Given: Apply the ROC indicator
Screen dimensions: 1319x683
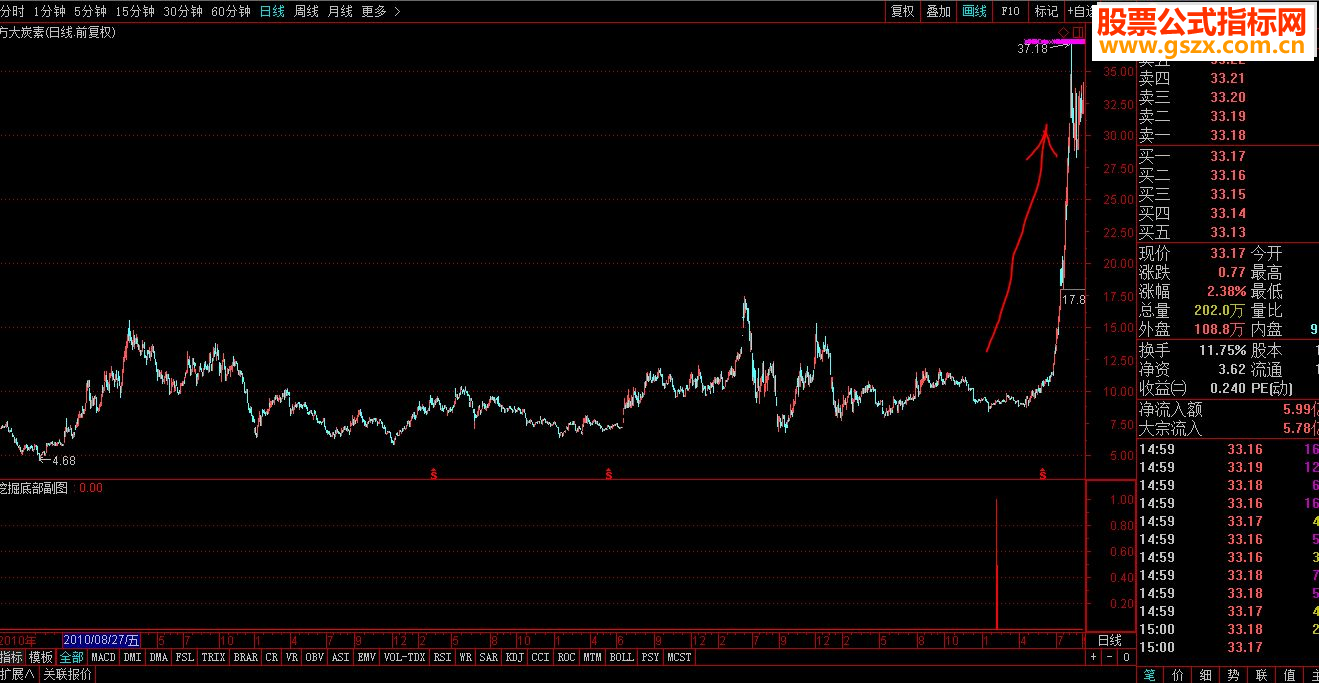Looking at the screenshot, I should (x=566, y=657).
